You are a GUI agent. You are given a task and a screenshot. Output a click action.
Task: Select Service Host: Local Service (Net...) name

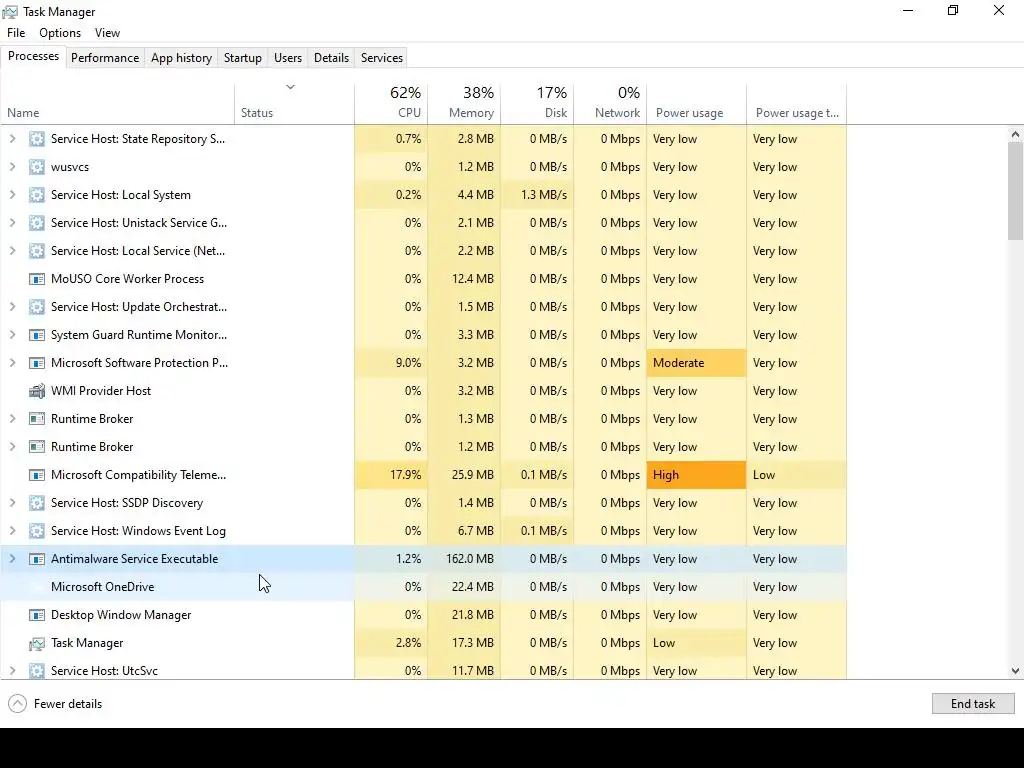coord(138,251)
